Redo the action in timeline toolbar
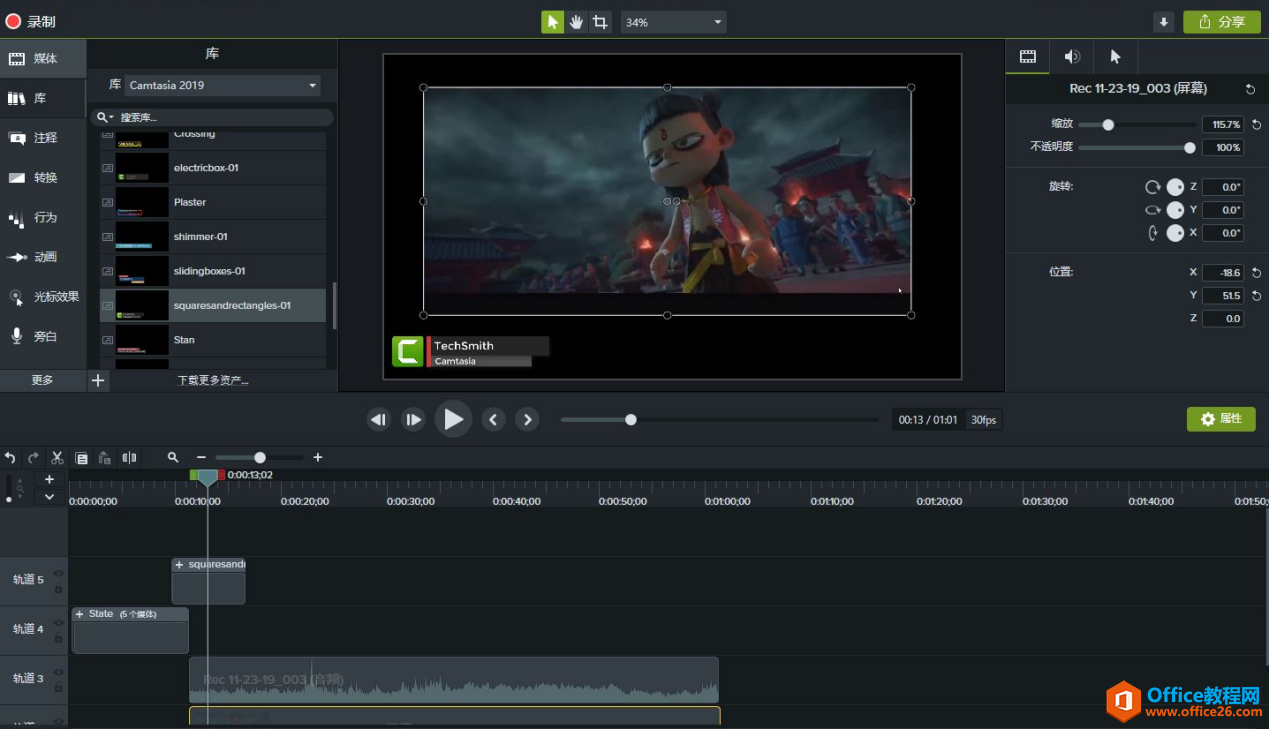 pyautogui.click(x=33, y=458)
